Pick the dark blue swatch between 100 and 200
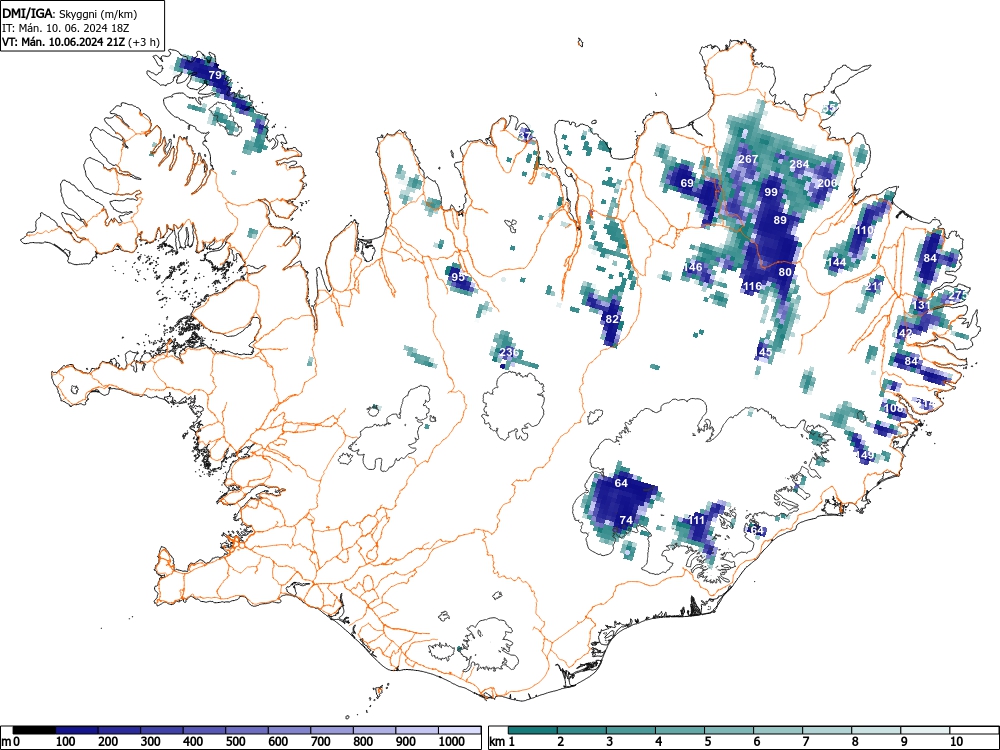The image size is (1000, 750). click(77, 730)
